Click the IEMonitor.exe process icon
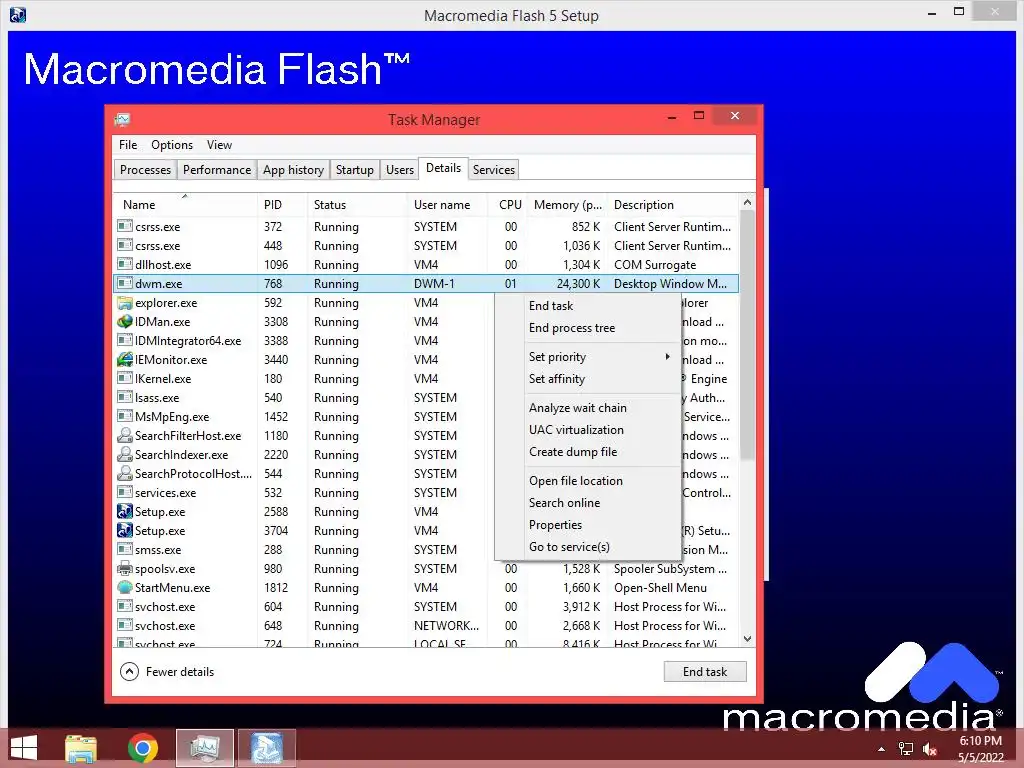The image size is (1024, 768). [x=125, y=360]
